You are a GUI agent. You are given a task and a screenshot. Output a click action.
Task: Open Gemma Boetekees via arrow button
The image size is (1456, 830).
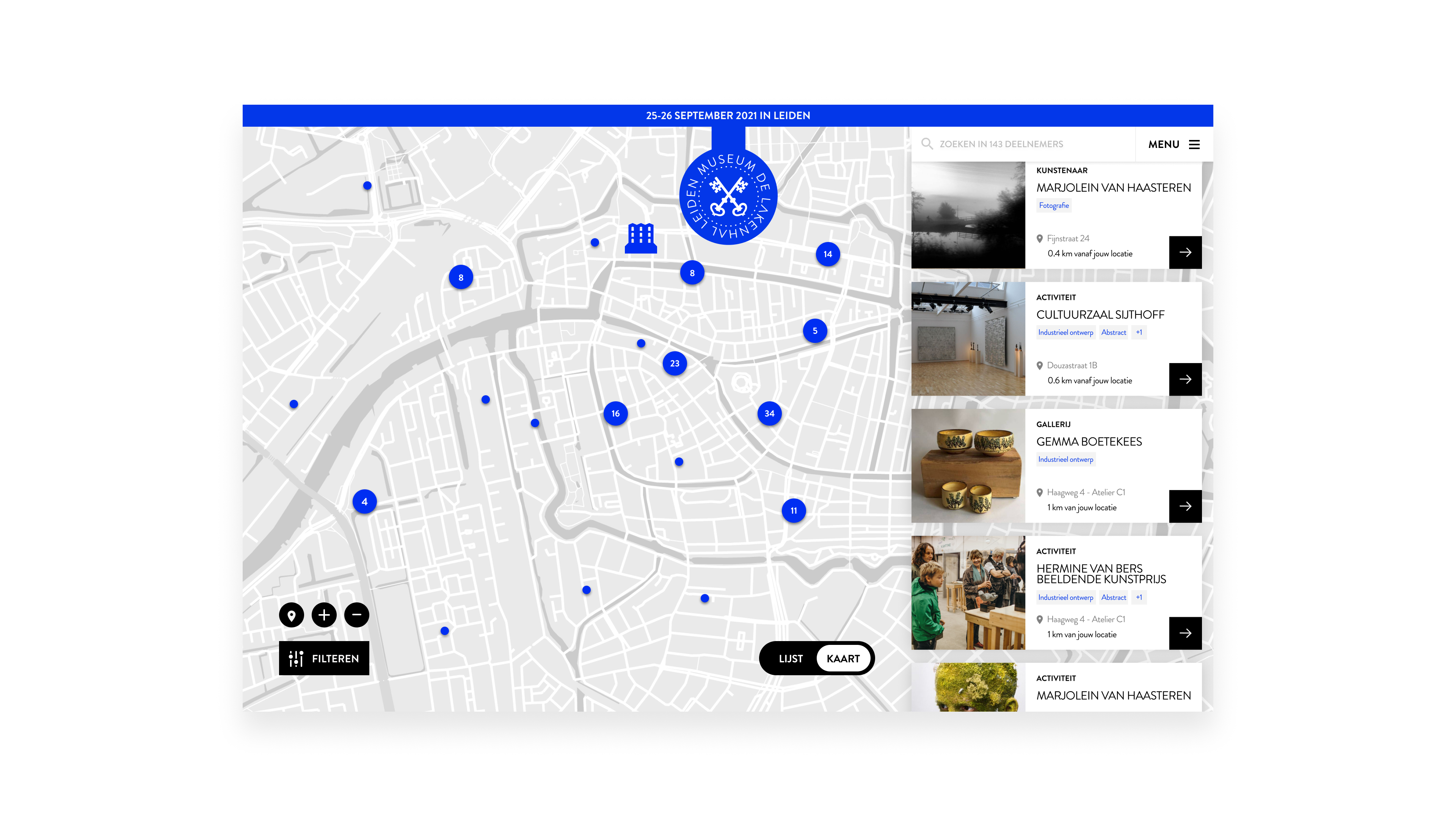(1185, 506)
